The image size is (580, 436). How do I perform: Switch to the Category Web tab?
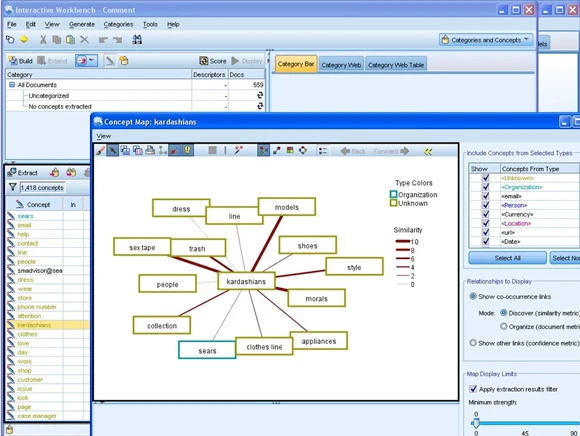click(341, 65)
